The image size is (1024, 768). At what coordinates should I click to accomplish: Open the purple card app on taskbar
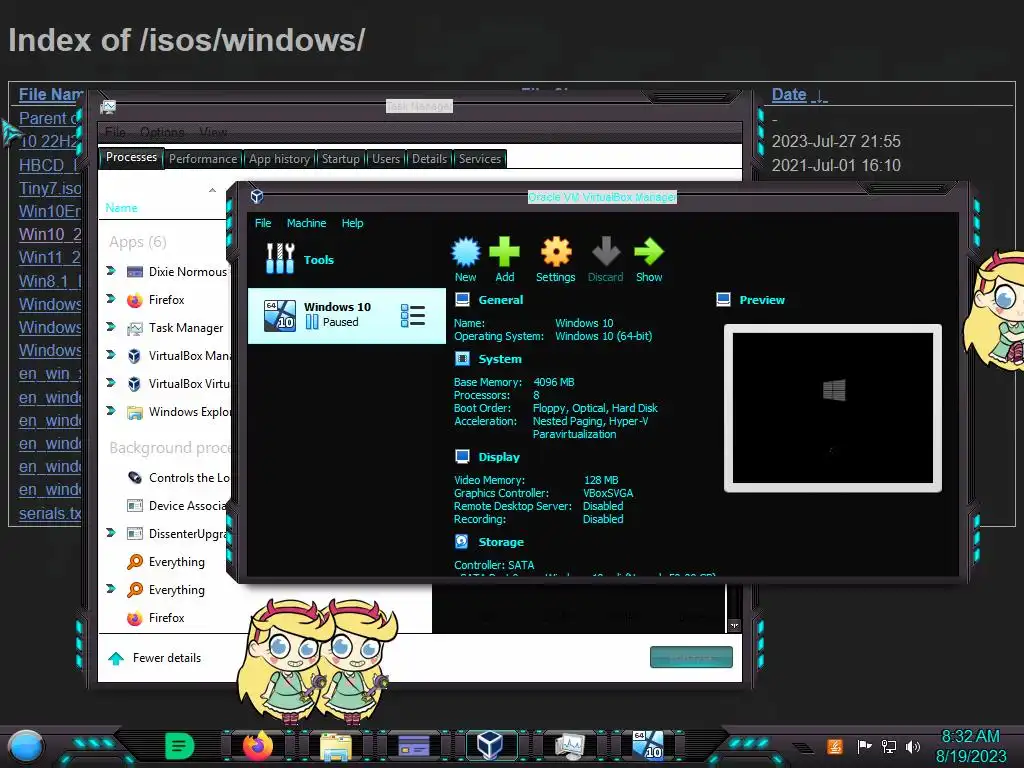click(x=413, y=746)
